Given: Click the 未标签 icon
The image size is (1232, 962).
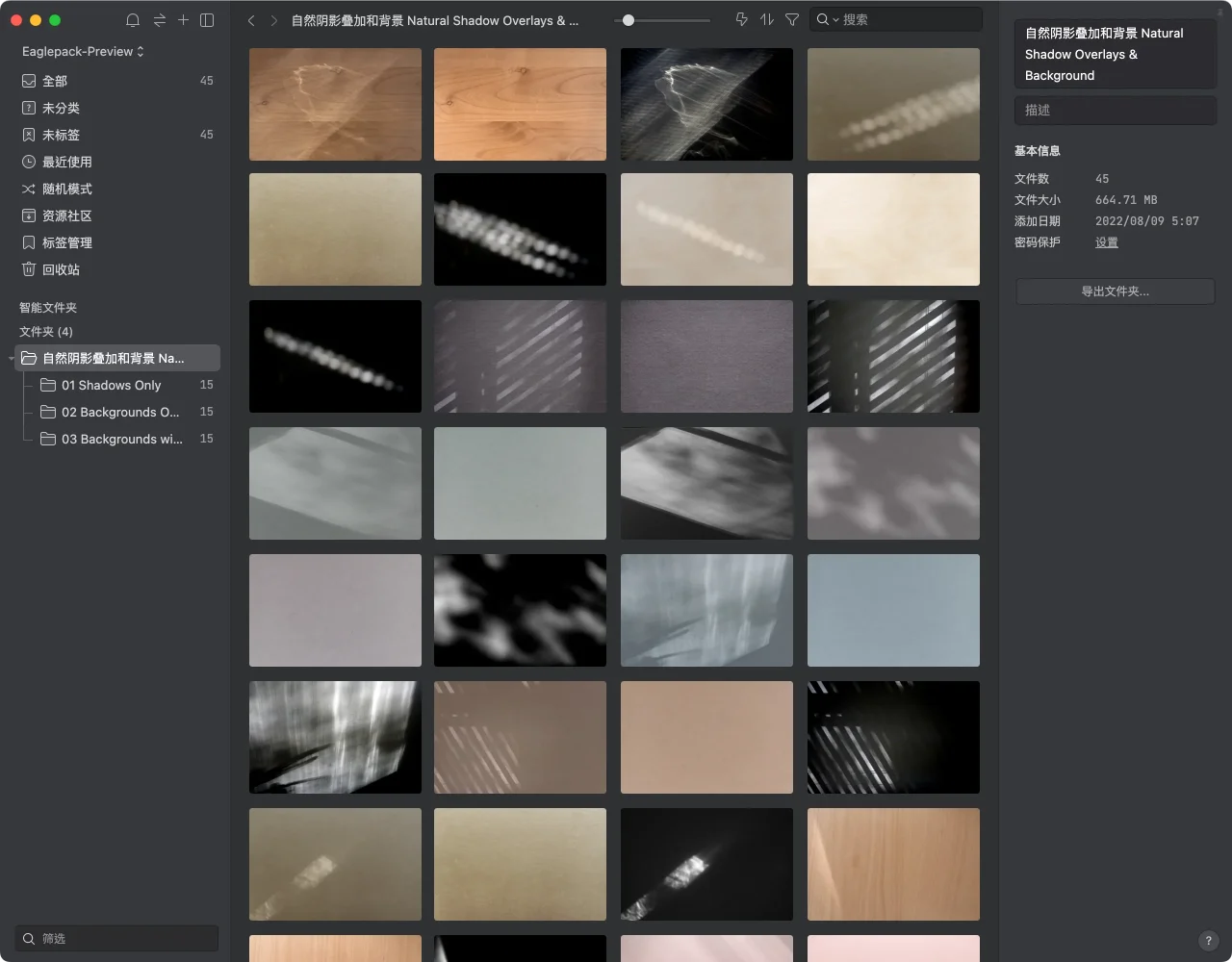Looking at the screenshot, I should point(29,135).
